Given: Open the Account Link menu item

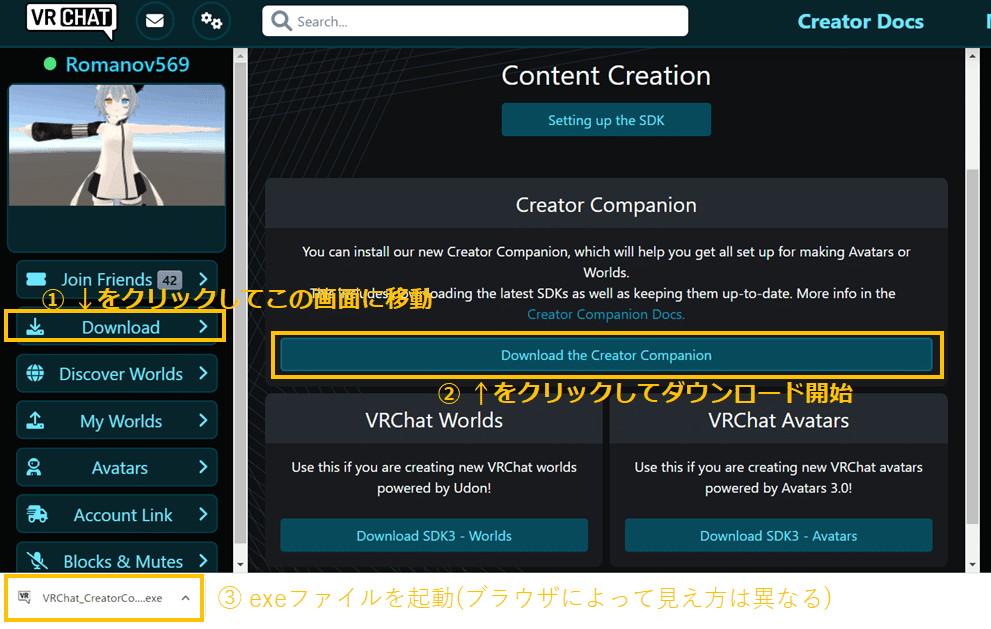Looking at the screenshot, I should 117,514.
